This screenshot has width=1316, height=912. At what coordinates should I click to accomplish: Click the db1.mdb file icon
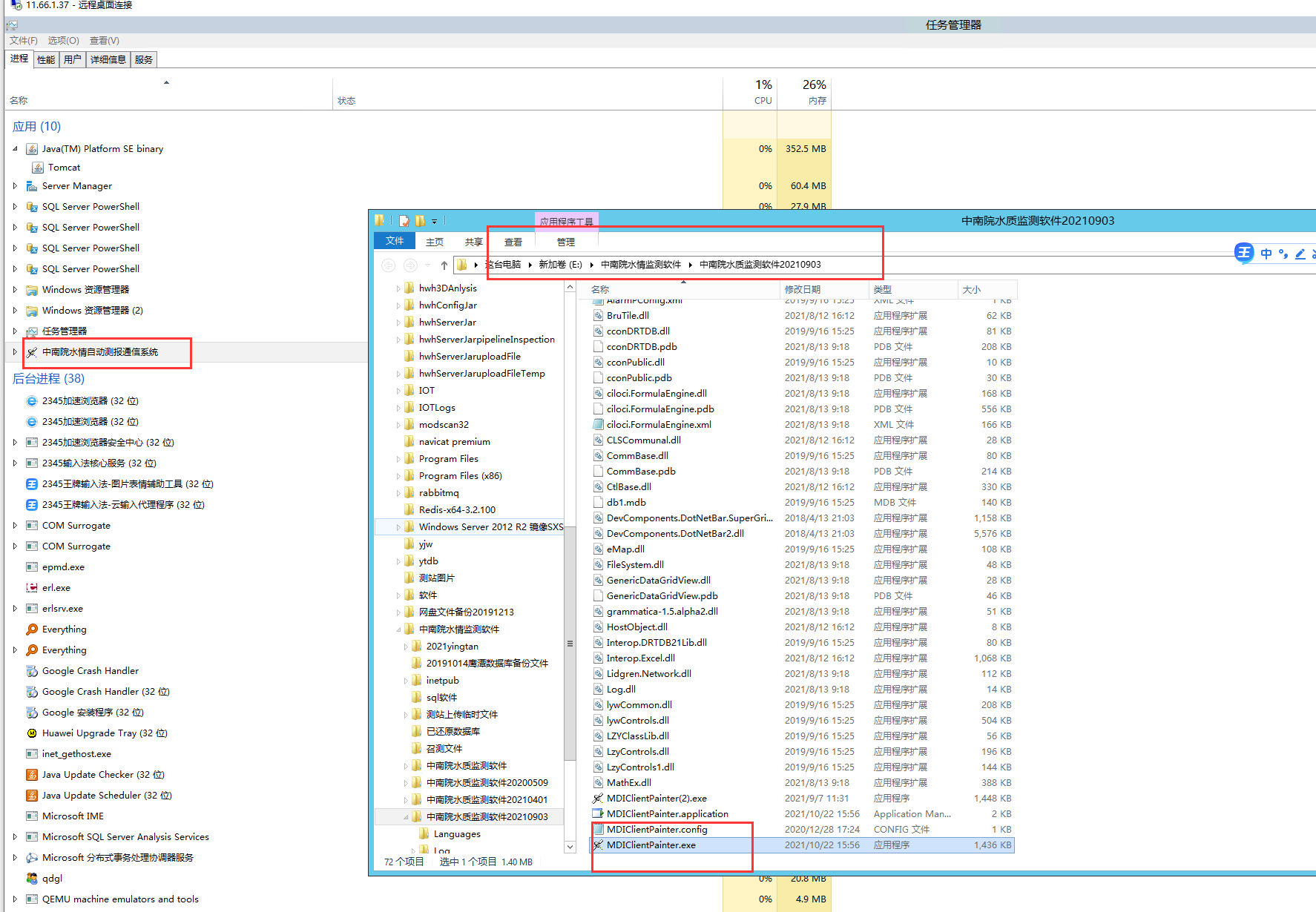coord(598,503)
